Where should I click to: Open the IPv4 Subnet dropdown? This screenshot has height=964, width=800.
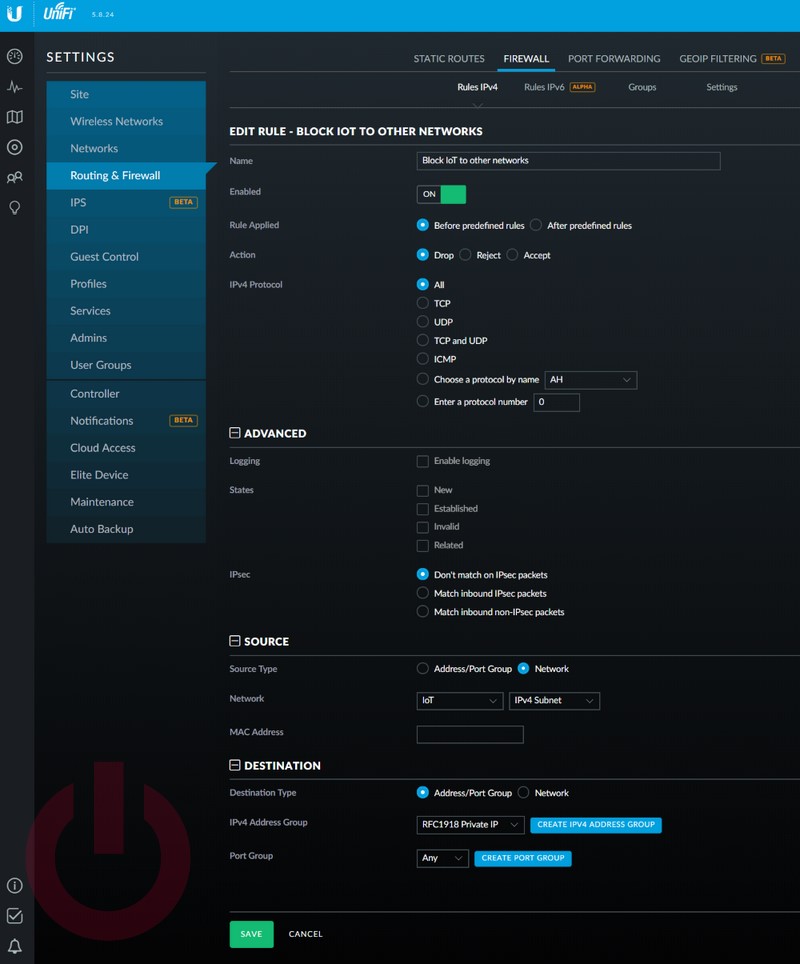pos(554,701)
